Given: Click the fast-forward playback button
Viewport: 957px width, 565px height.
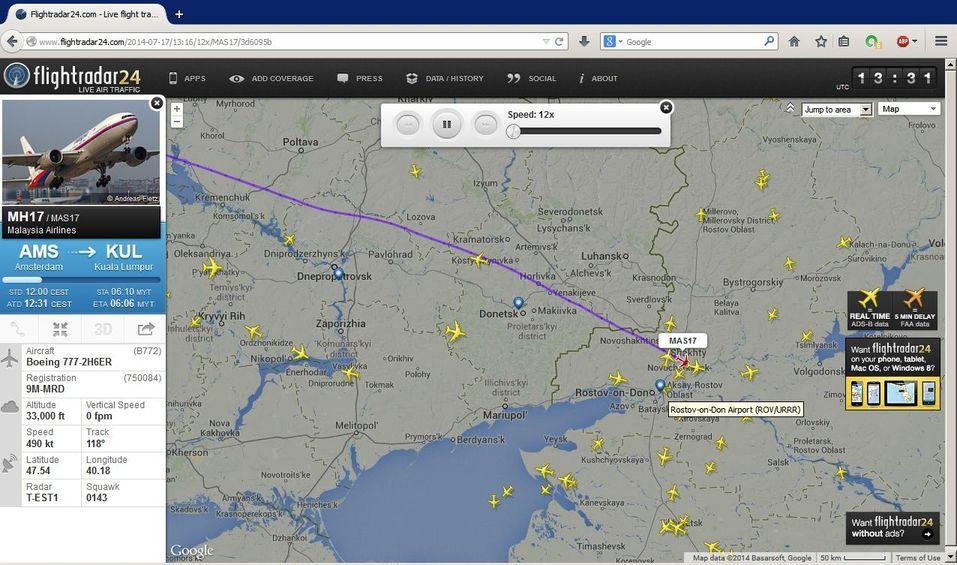Looking at the screenshot, I should 486,124.
